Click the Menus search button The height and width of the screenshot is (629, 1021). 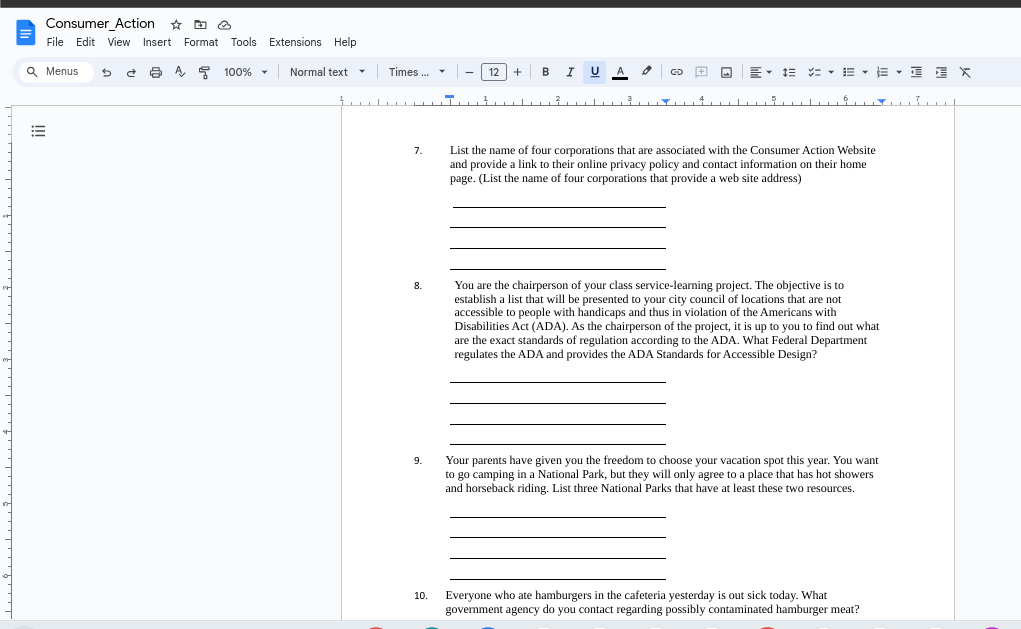54,71
